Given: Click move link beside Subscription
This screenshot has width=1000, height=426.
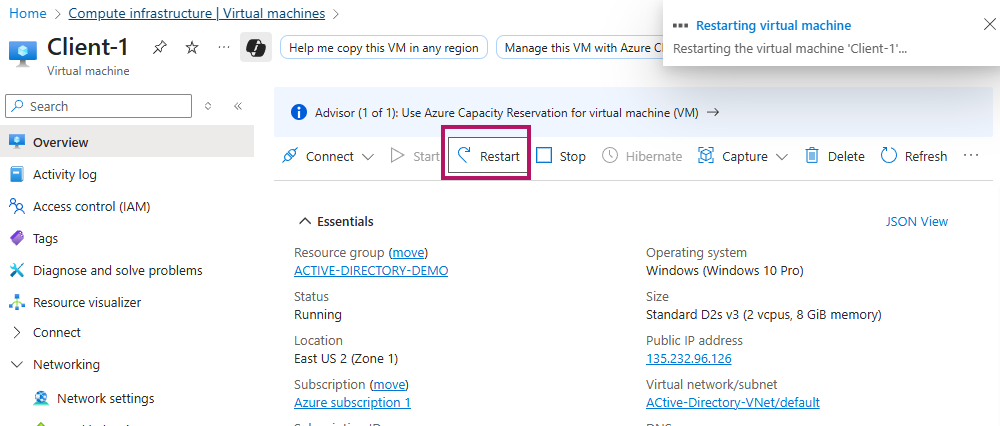Looking at the screenshot, I should (389, 385).
